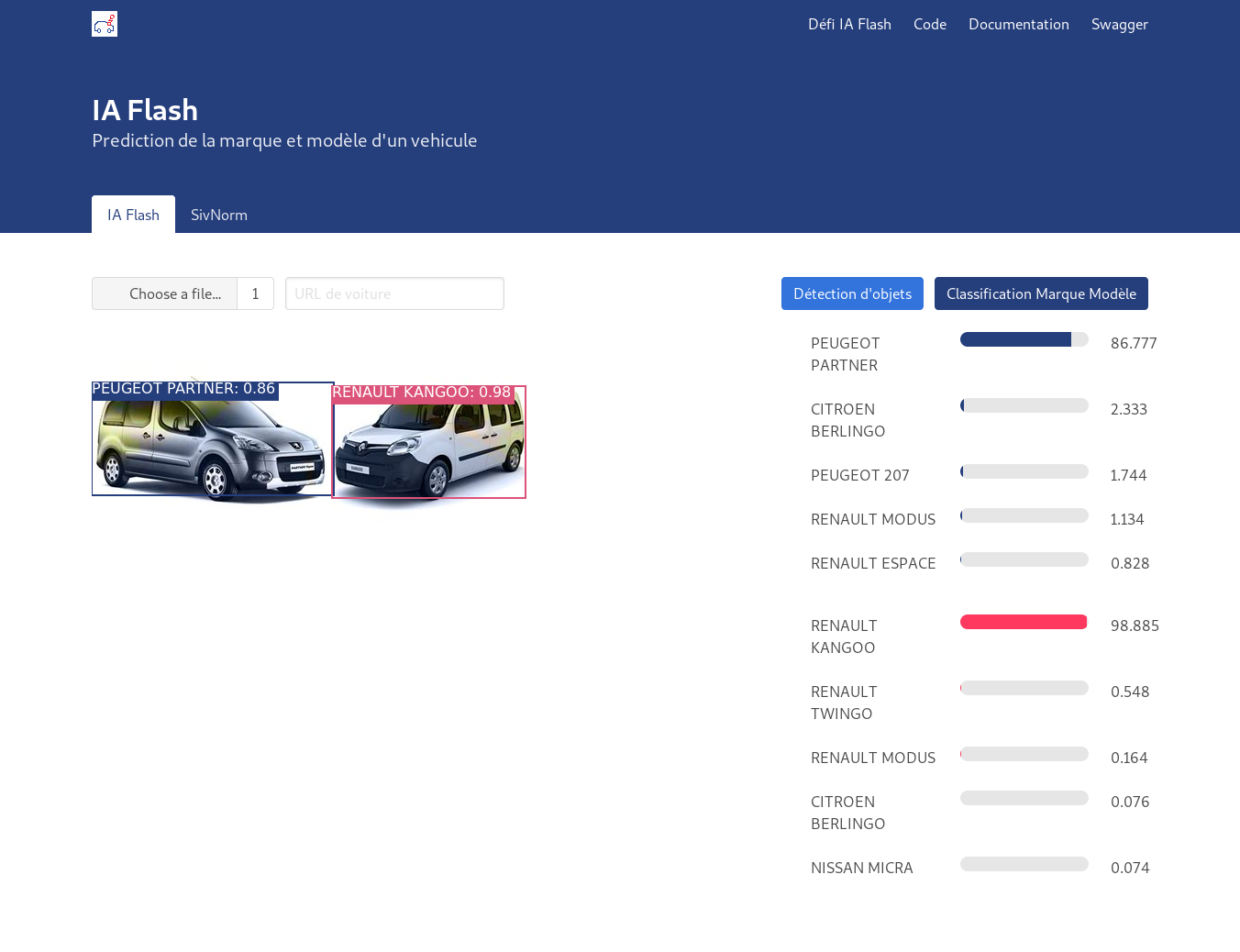1240x952 pixels.
Task: Click the RENAULT KANGOO: 0.98 label
Action: 422,393
